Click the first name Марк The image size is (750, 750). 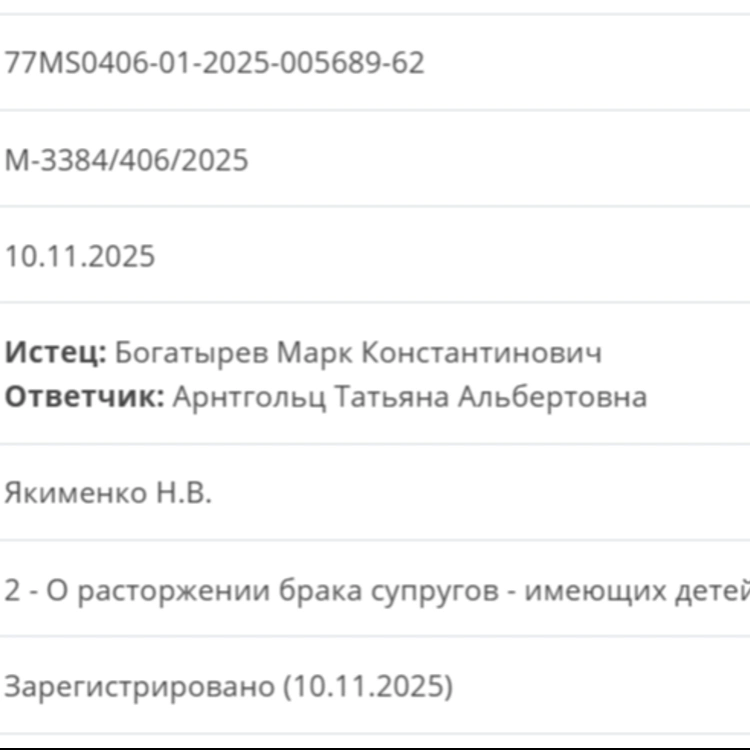tap(312, 353)
